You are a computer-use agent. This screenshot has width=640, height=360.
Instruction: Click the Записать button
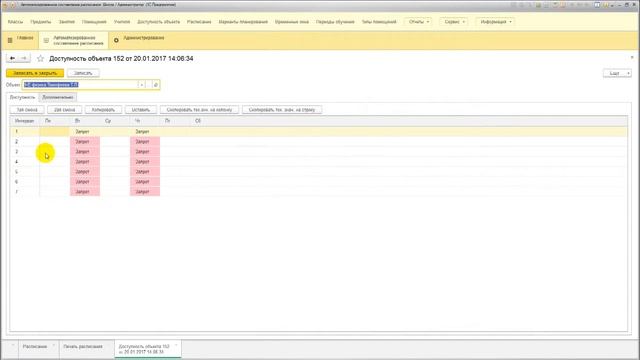[83, 73]
